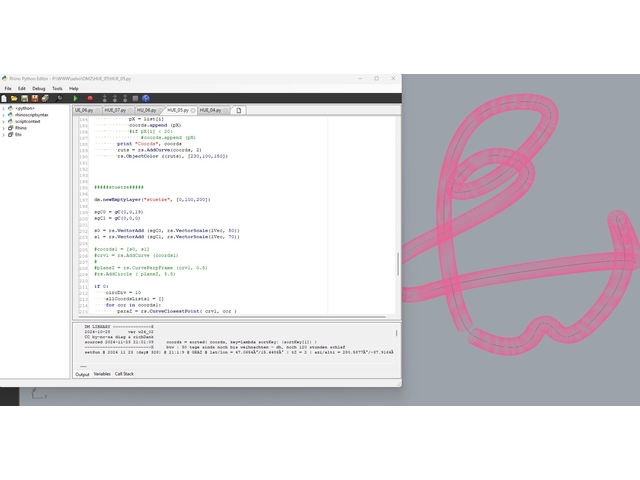Expand the scriptcontext tree node
Image resolution: width=640 pixels, height=480 pixels.
[x=4, y=122]
